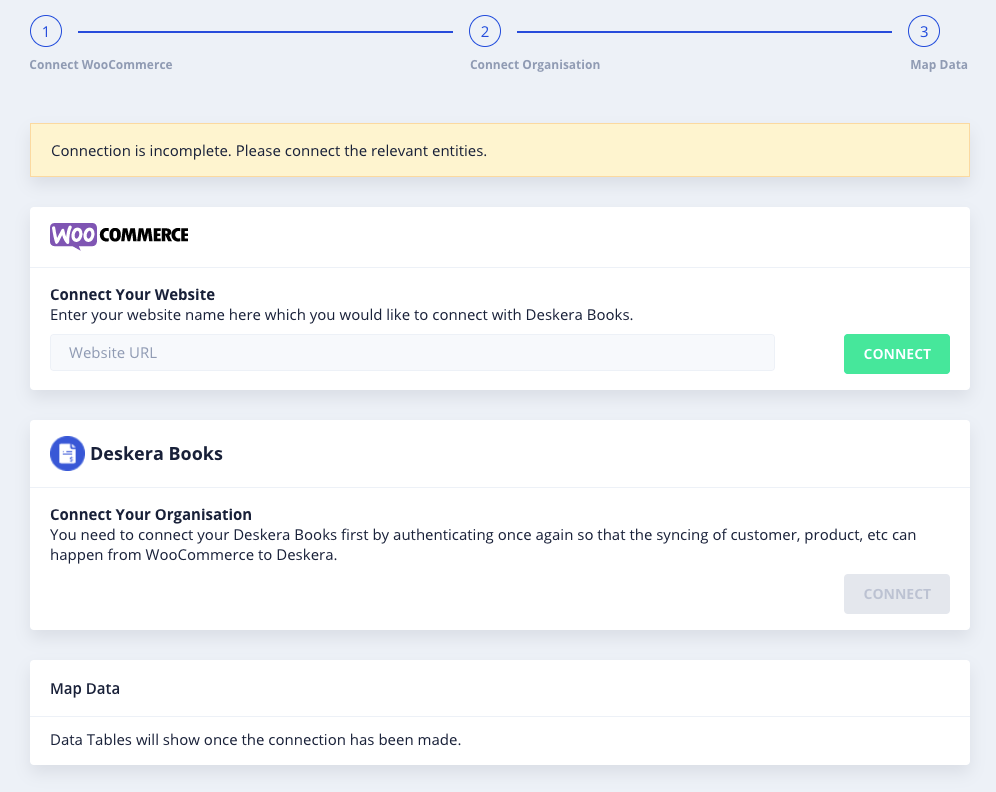Click the Connect Your Website heading
The height and width of the screenshot is (792, 996).
[133, 295]
